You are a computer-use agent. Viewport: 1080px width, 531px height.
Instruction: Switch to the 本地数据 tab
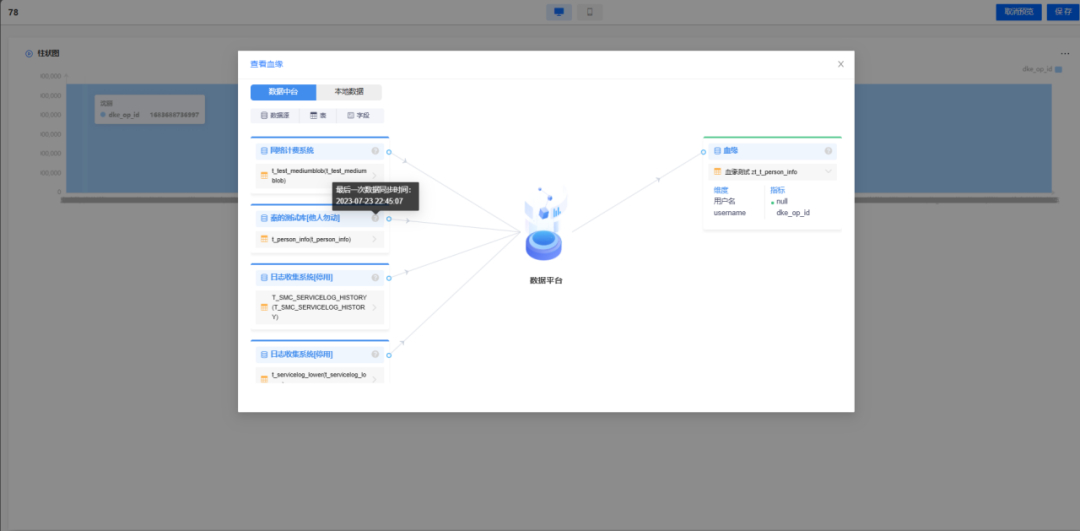coord(349,92)
